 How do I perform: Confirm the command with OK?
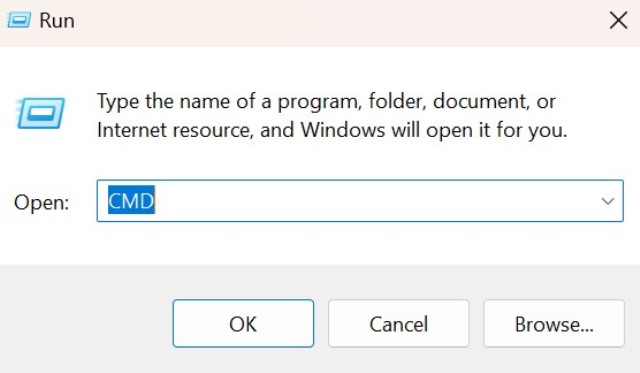[x=243, y=324]
